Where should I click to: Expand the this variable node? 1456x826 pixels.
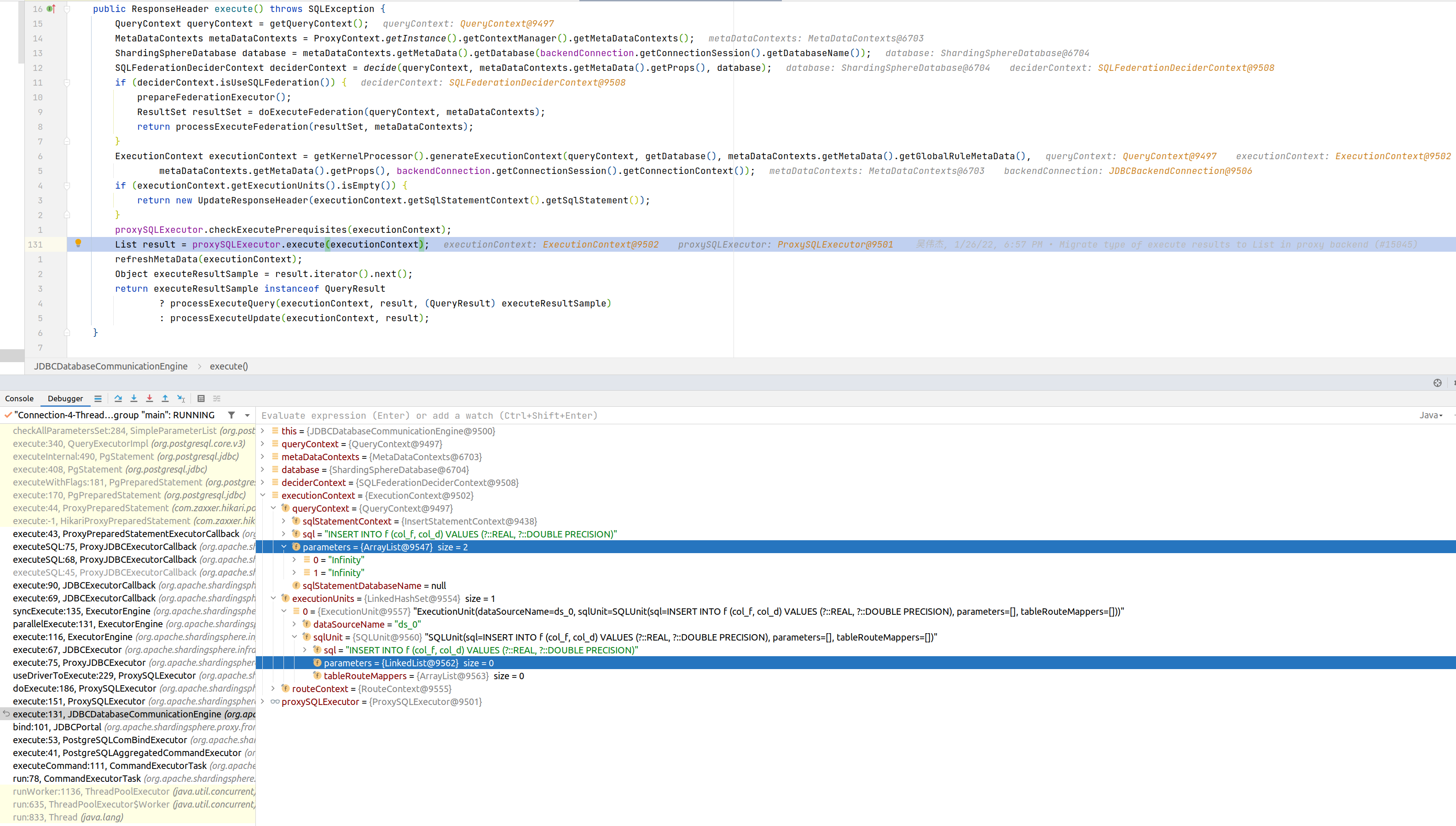[x=263, y=431]
